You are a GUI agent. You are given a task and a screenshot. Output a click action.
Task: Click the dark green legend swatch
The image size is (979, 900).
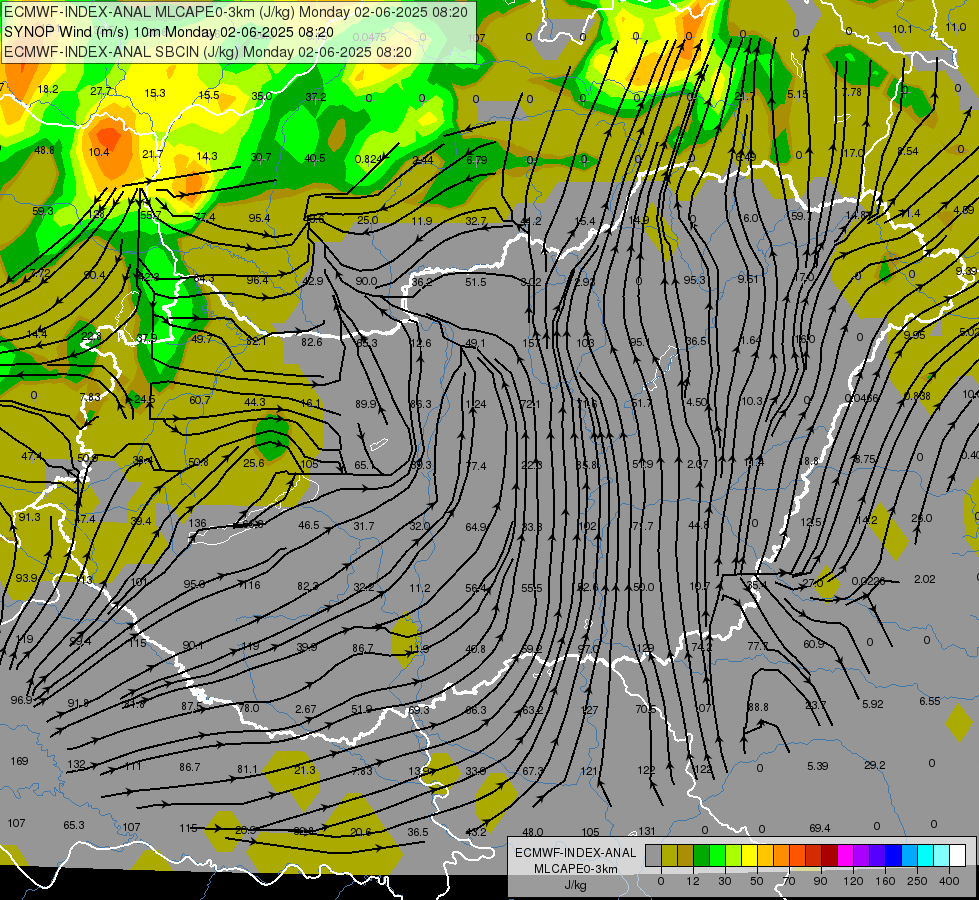click(x=702, y=855)
